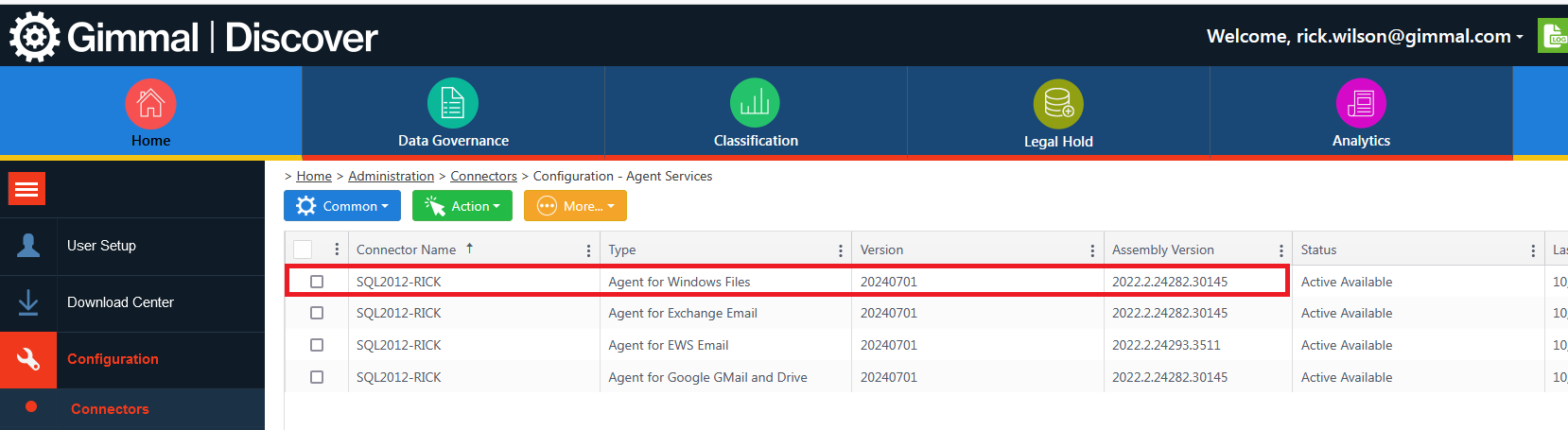Check the Agent for Windows Files row
The image size is (1568, 430).
coord(317,282)
